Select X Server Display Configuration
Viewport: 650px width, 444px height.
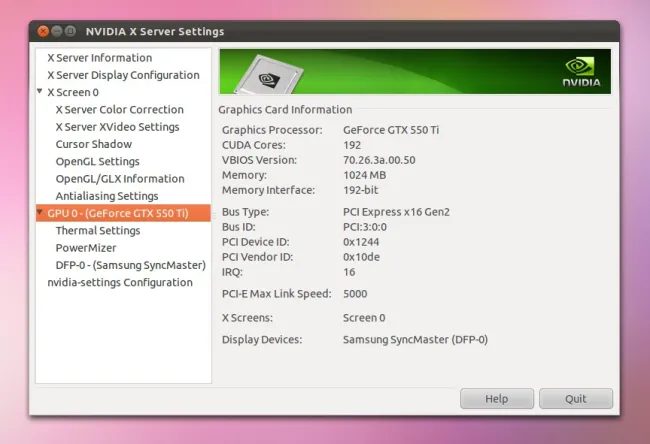123,75
